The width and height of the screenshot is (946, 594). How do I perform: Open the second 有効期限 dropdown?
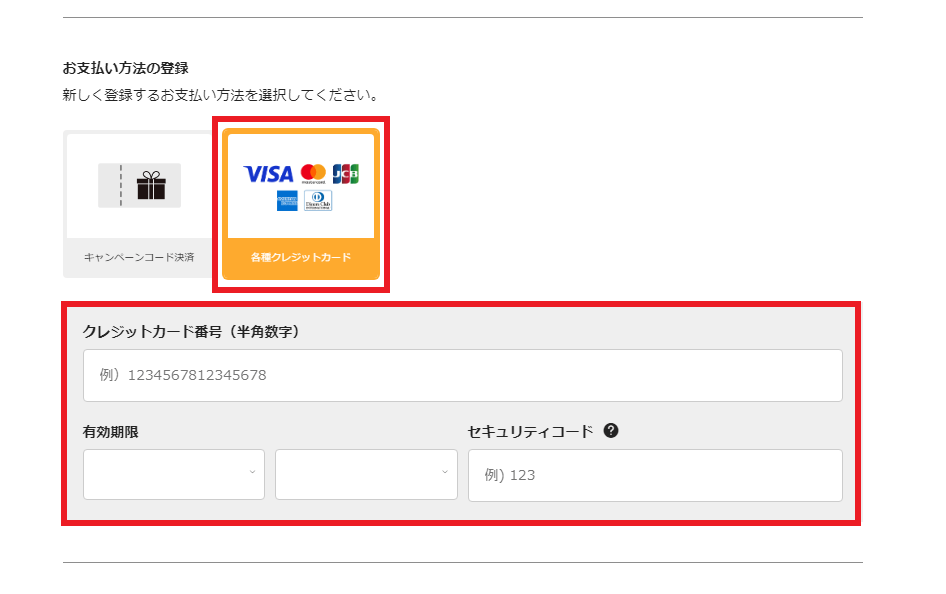(366, 475)
